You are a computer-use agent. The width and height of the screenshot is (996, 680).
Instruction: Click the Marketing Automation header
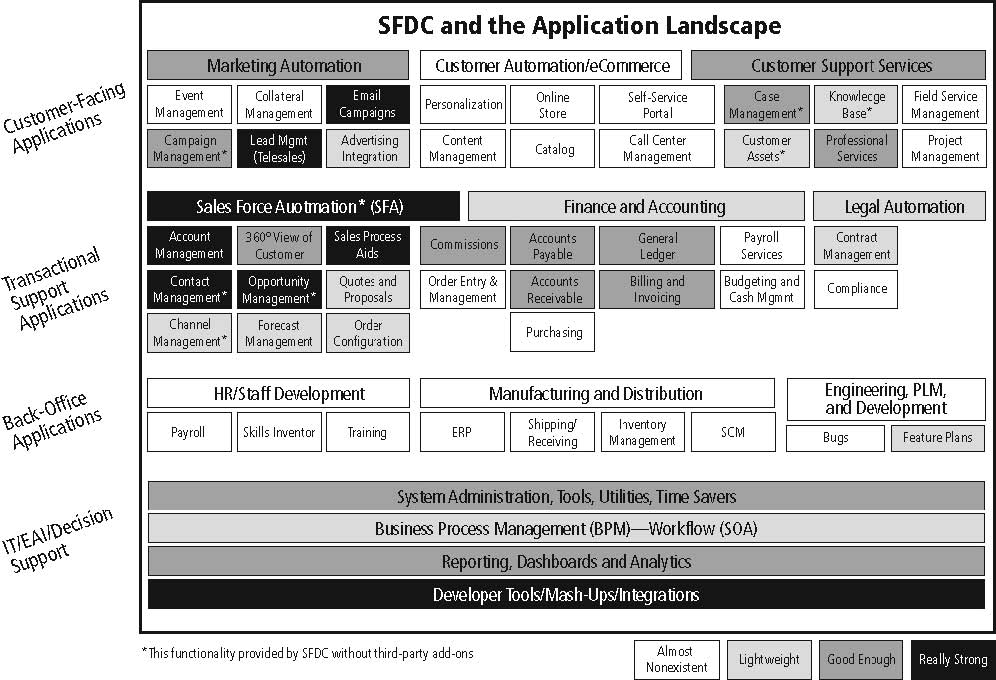pyautogui.click(x=278, y=66)
